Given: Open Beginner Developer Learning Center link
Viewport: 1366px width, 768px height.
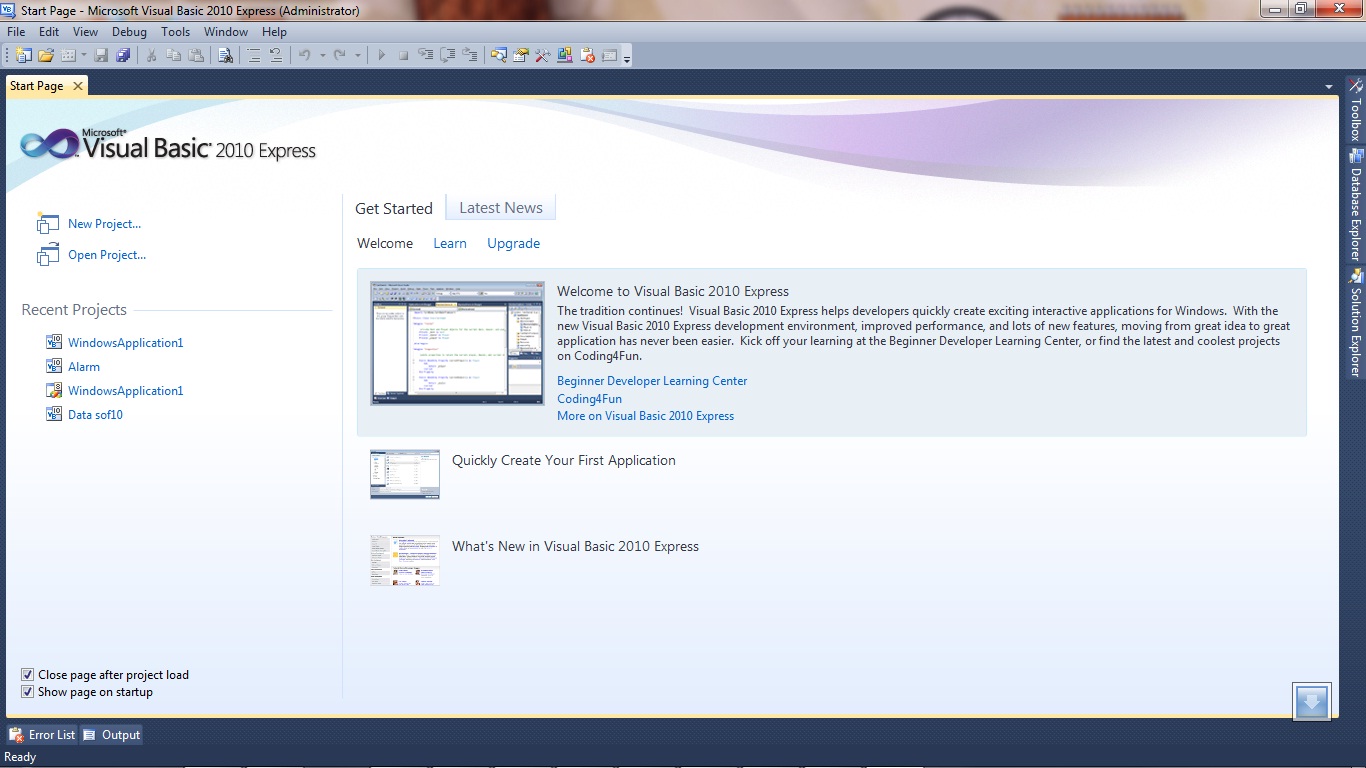Looking at the screenshot, I should [x=652, y=381].
